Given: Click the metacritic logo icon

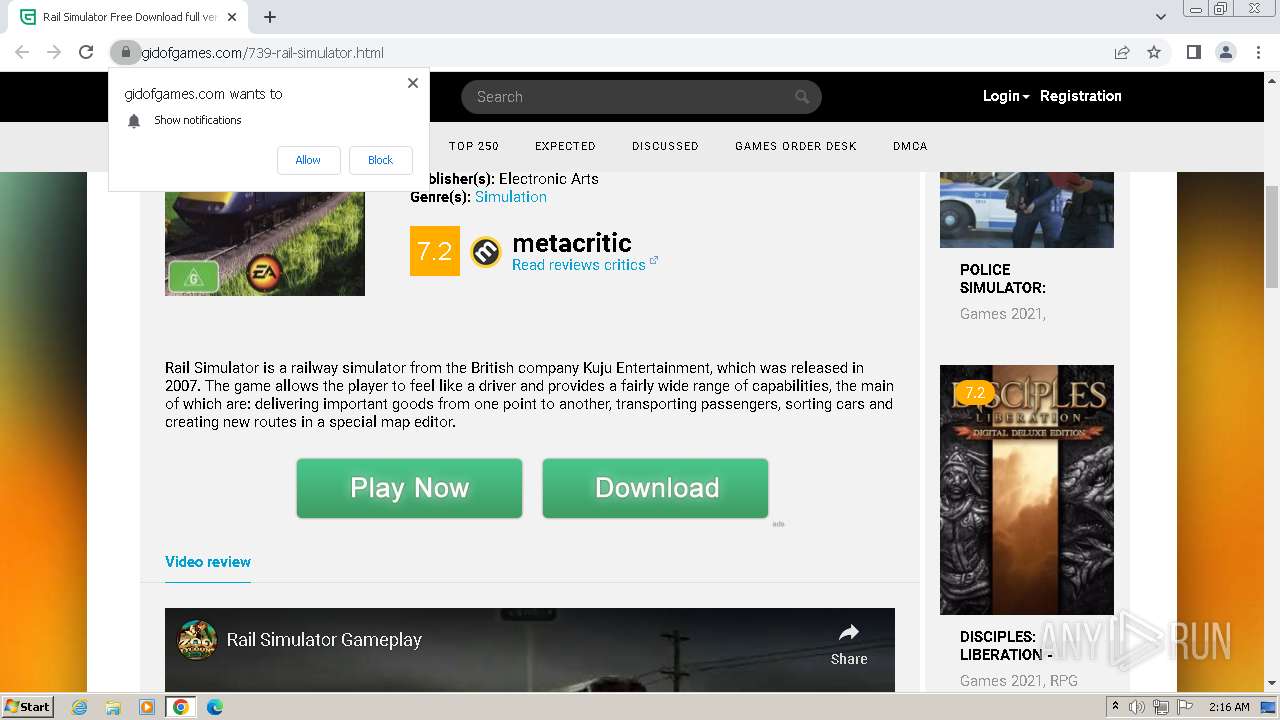Looking at the screenshot, I should point(486,252).
